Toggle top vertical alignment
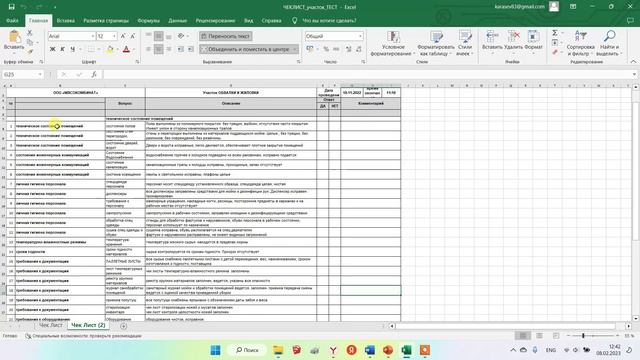The image size is (640, 360). point(149,36)
